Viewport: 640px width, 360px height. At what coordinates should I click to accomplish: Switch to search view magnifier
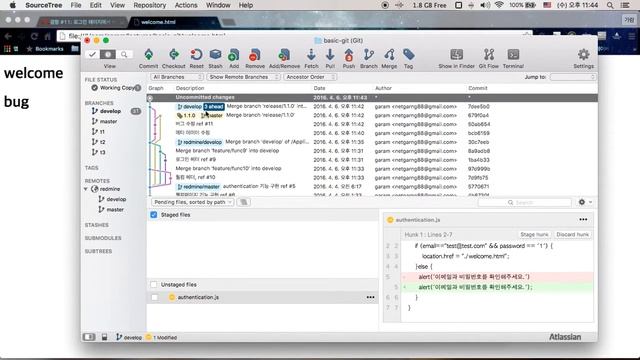pos(124,54)
